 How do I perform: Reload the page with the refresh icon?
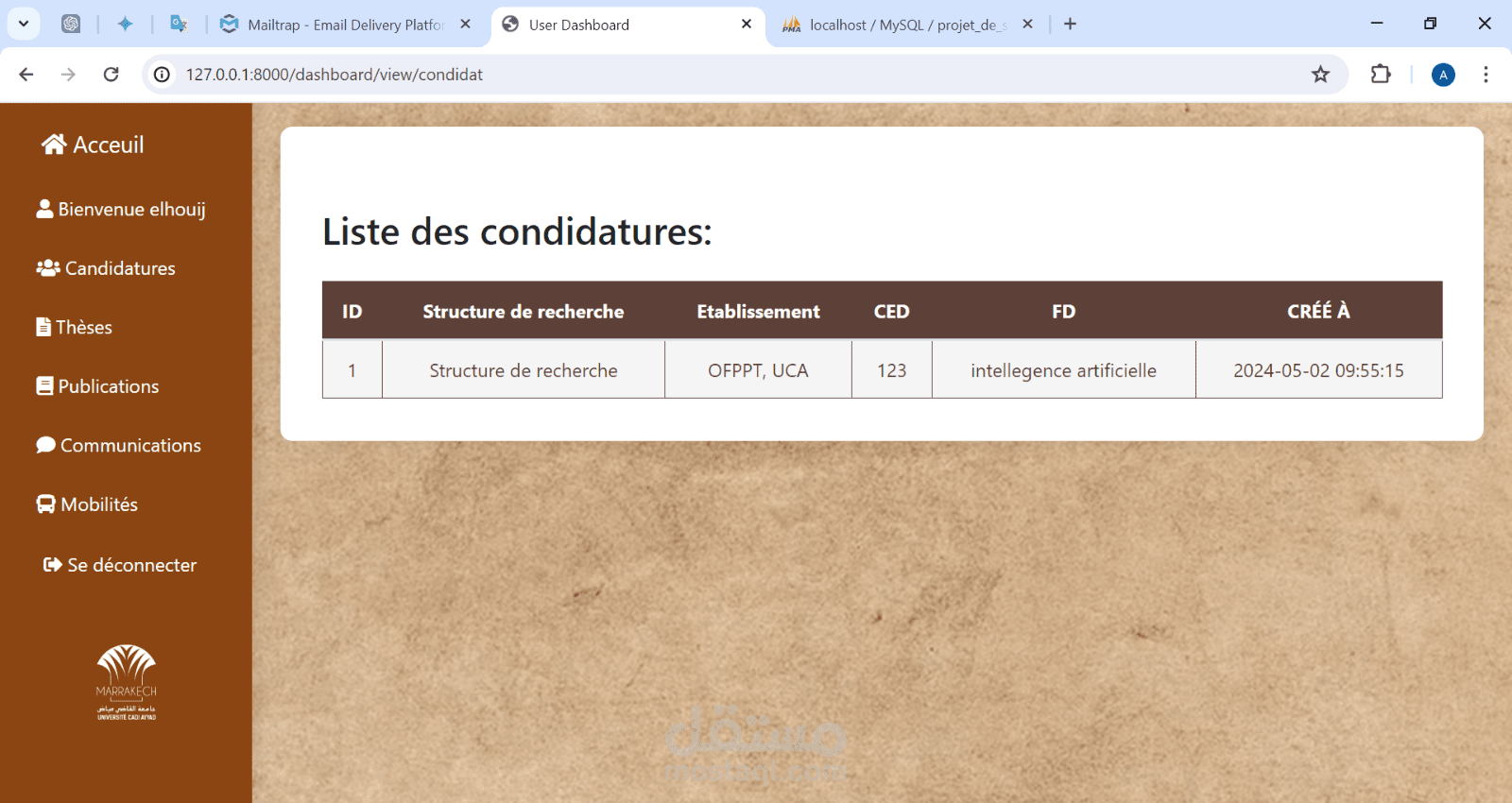coord(111,75)
